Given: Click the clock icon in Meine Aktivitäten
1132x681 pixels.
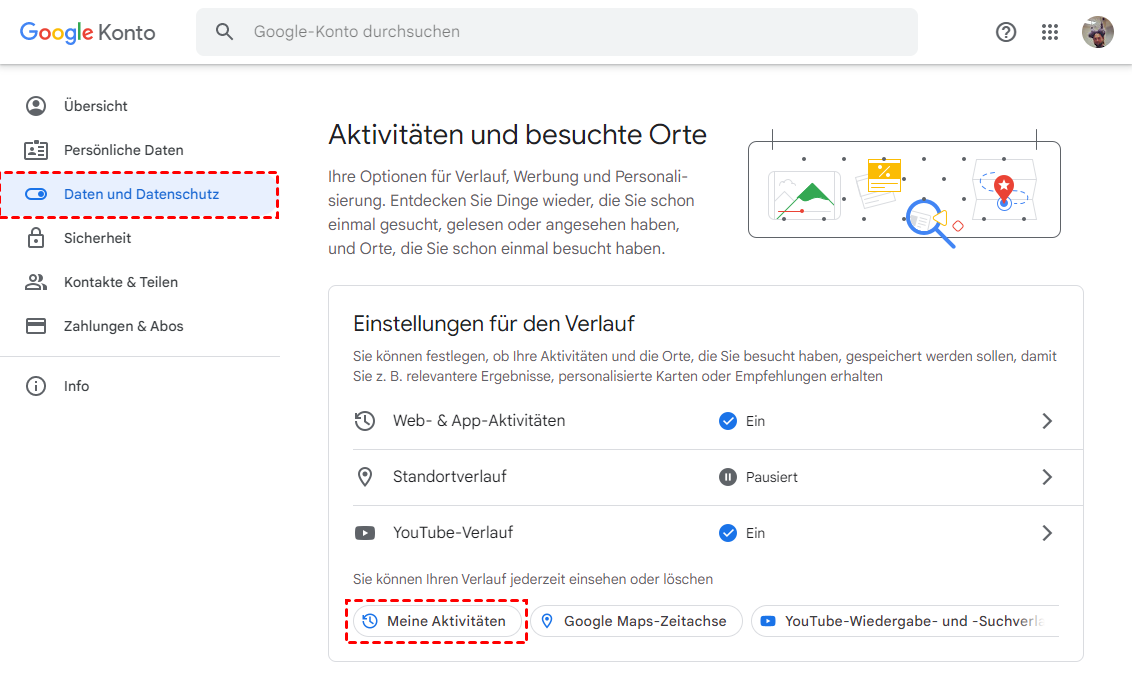Looking at the screenshot, I should pos(370,621).
